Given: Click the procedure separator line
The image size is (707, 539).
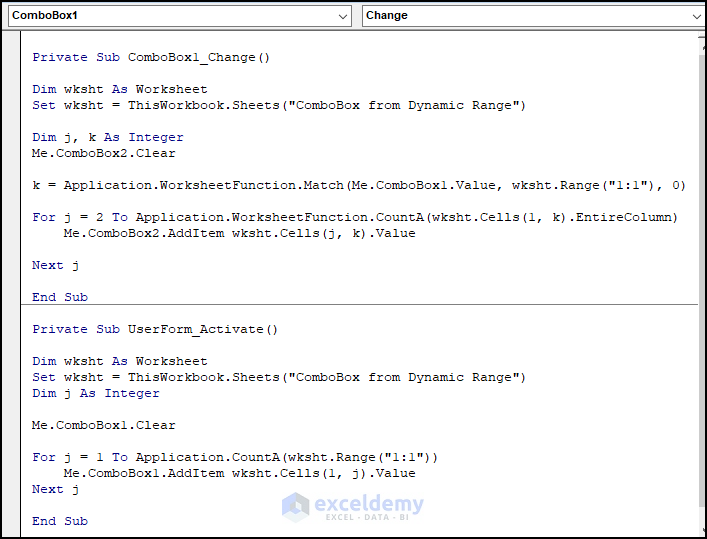Looking at the screenshot, I should pos(360,305).
